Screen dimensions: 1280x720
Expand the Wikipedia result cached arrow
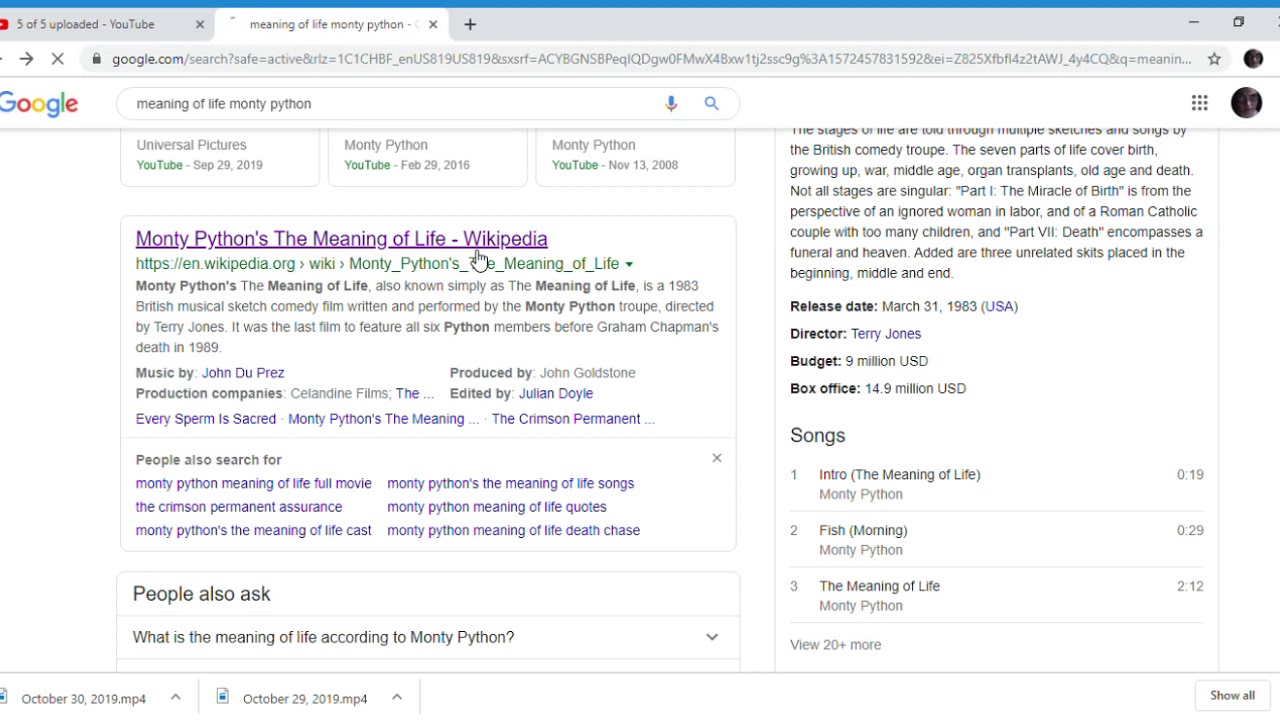pyautogui.click(x=629, y=265)
